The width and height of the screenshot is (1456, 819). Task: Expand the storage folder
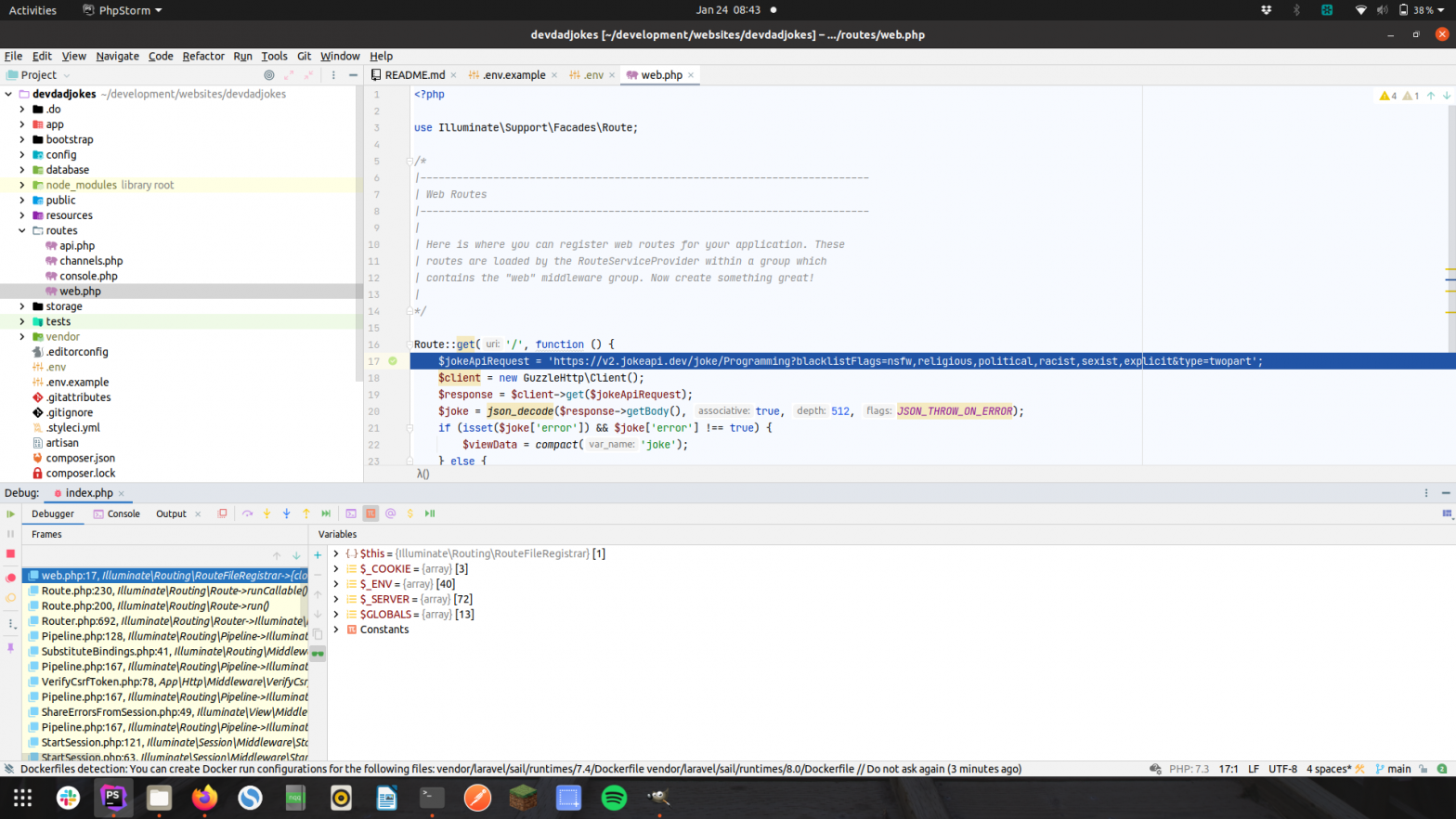[x=22, y=306]
